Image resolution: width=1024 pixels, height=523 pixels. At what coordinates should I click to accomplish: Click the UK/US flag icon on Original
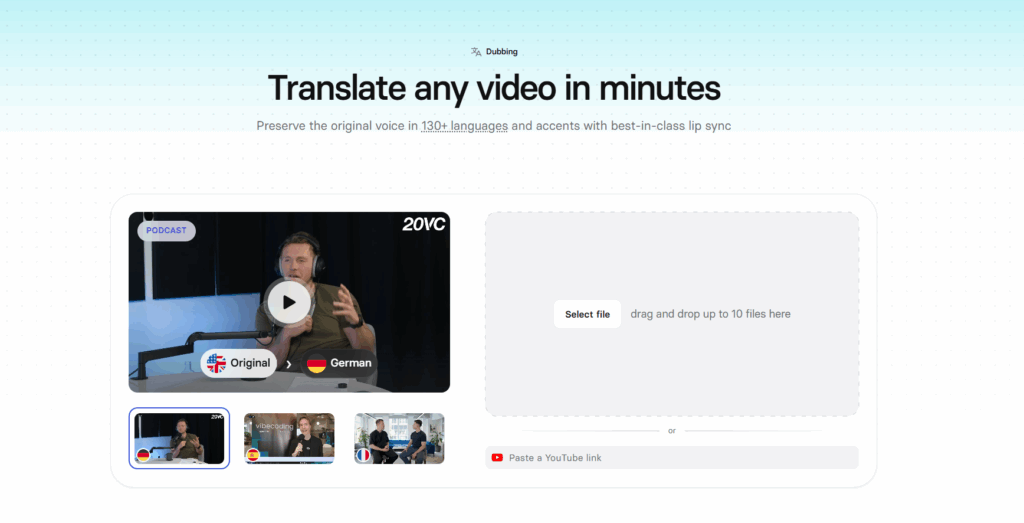pos(216,363)
